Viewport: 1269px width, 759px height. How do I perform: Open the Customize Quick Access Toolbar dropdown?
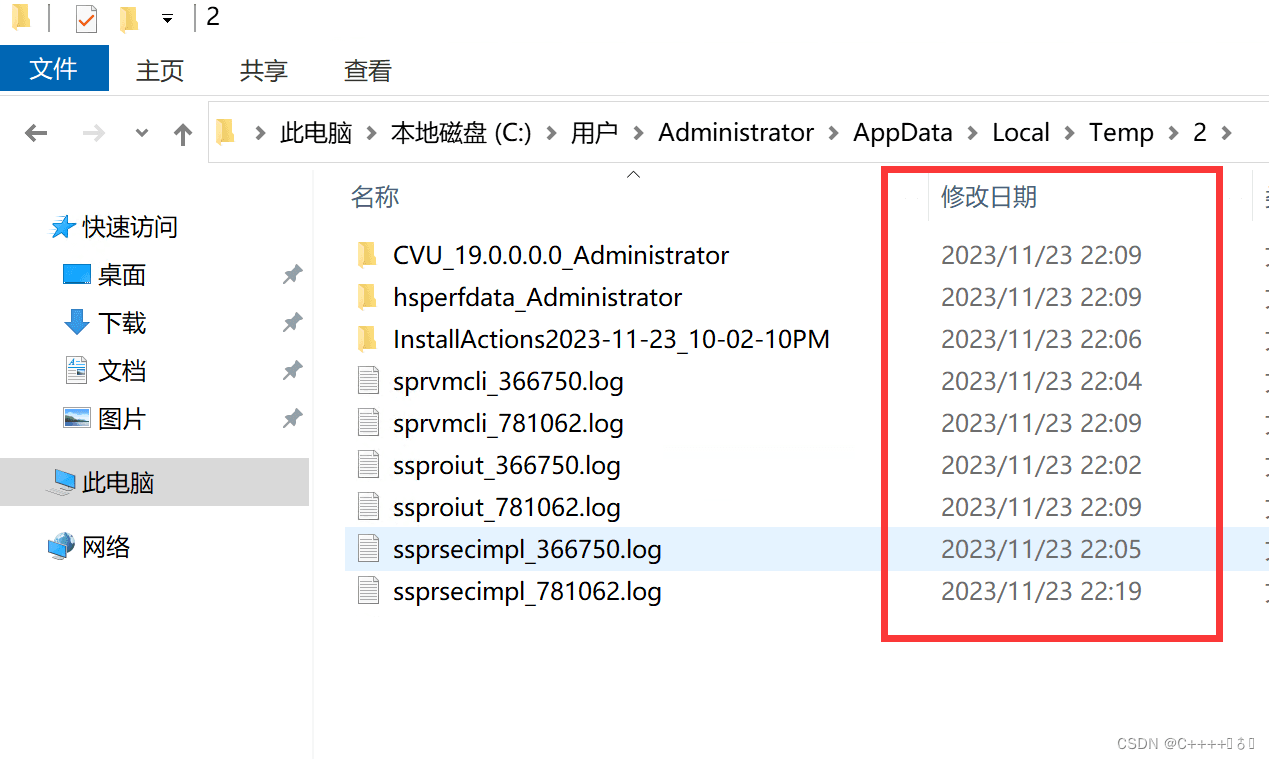coord(167,19)
